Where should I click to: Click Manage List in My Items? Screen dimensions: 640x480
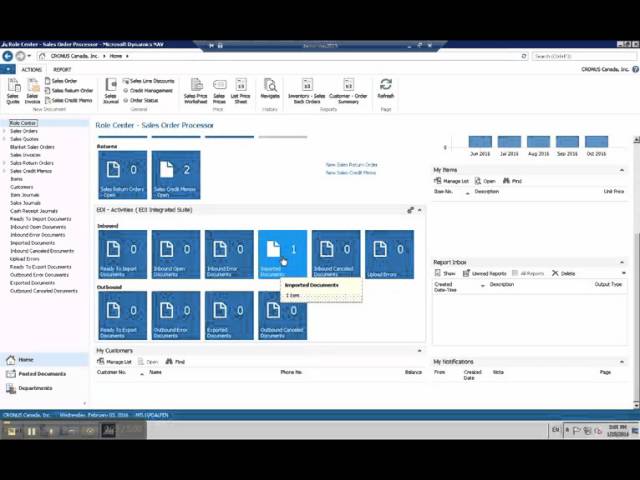coord(451,181)
